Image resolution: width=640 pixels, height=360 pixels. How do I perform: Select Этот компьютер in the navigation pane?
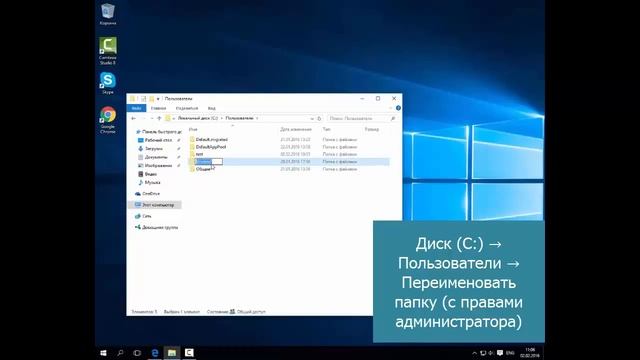pyautogui.click(x=155, y=205)
